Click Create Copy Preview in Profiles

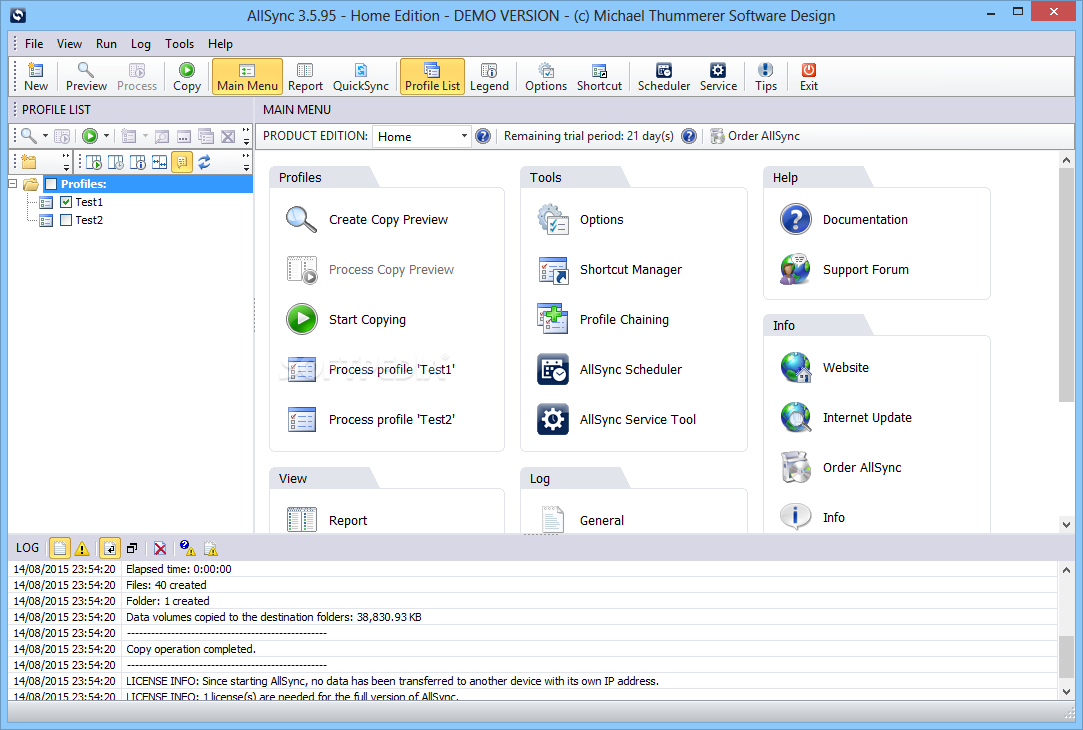click(x=367, y=220)
